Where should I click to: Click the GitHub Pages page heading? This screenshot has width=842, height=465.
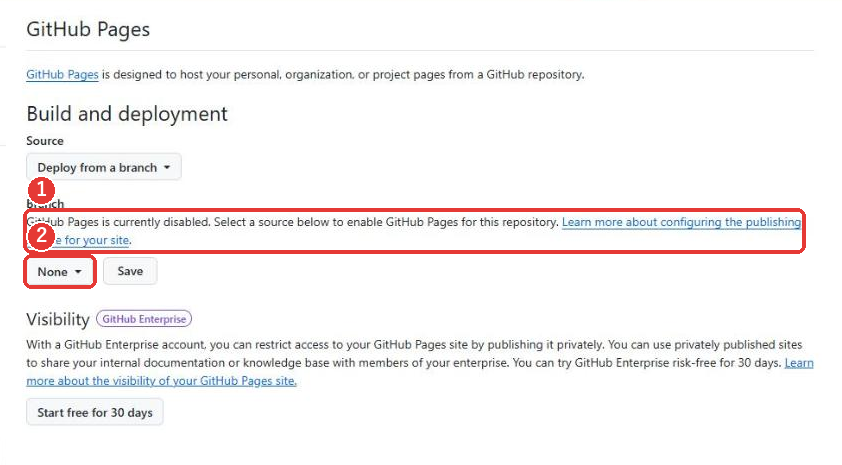point(88,30)
